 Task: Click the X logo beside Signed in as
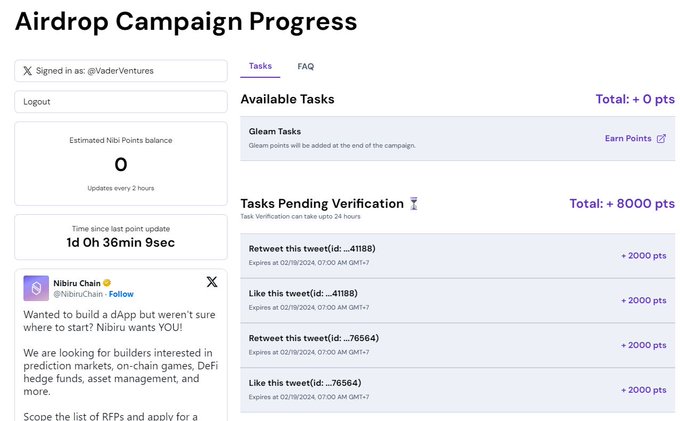tap(27, 71)
